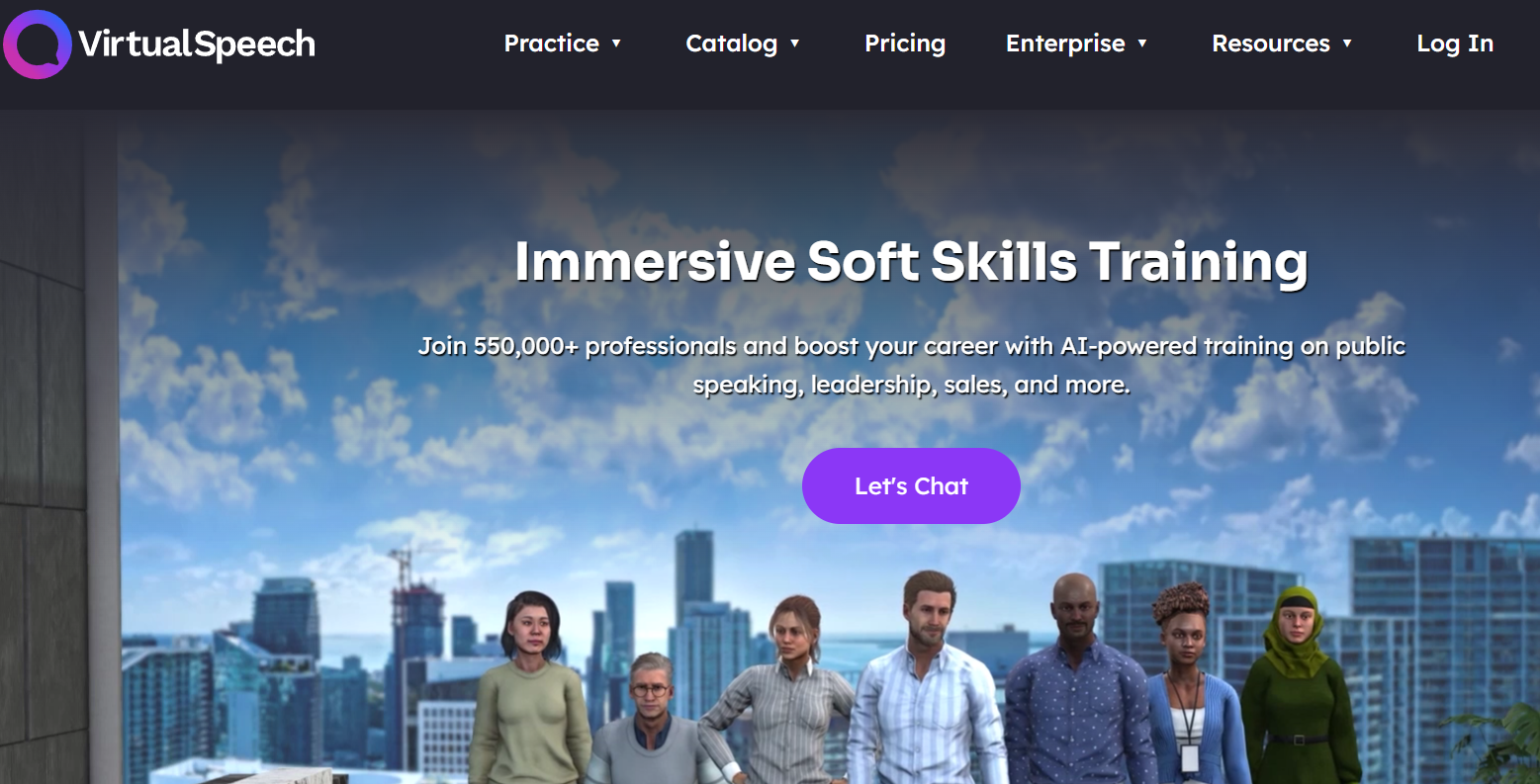The height and width of the screenshot is (784, 1540).
Task: Click the Immersive Soft Skills Training headline
Action: tap(911, 262)
